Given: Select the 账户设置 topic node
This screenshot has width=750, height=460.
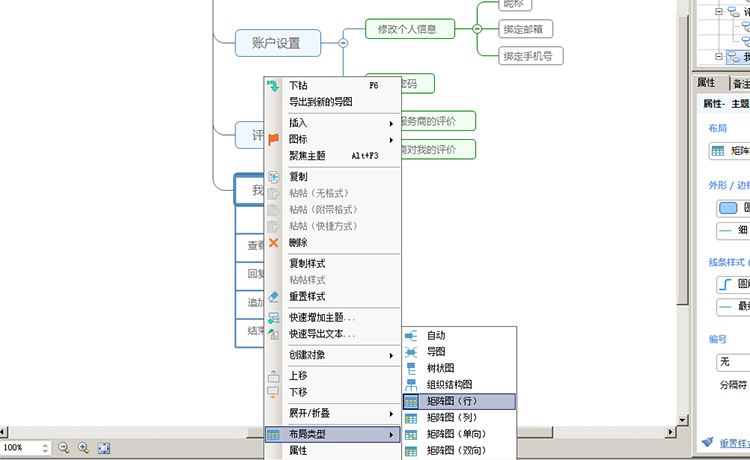Looking at the screenshot, I should coord(277,43).
